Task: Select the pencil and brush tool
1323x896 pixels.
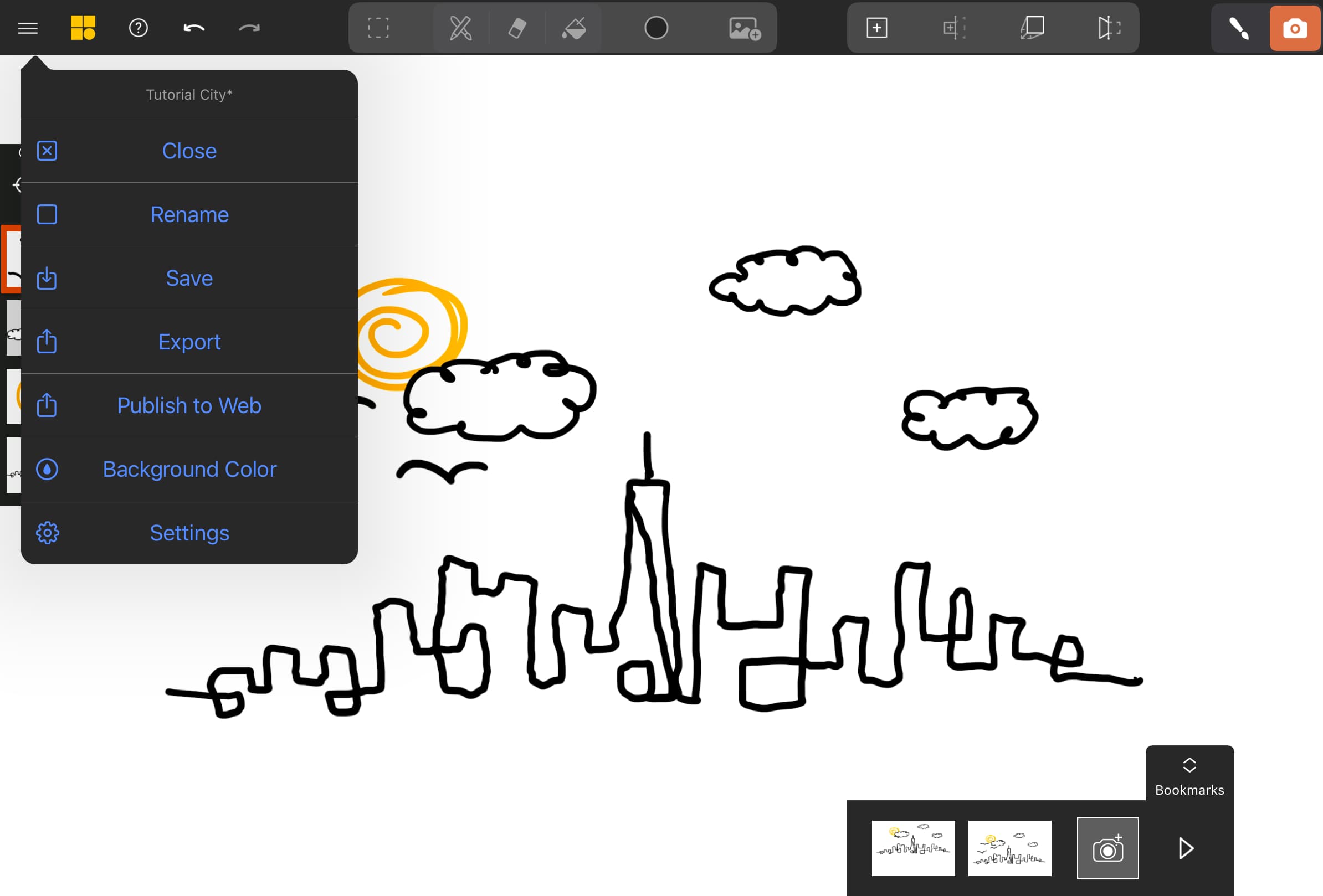Action: click(x=460, y=28)
